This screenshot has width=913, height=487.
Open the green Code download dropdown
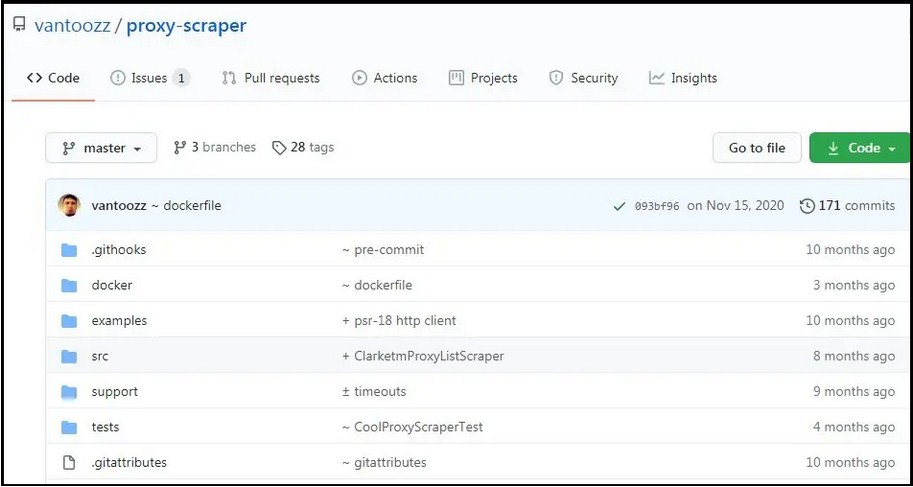[x=859, y=148]
